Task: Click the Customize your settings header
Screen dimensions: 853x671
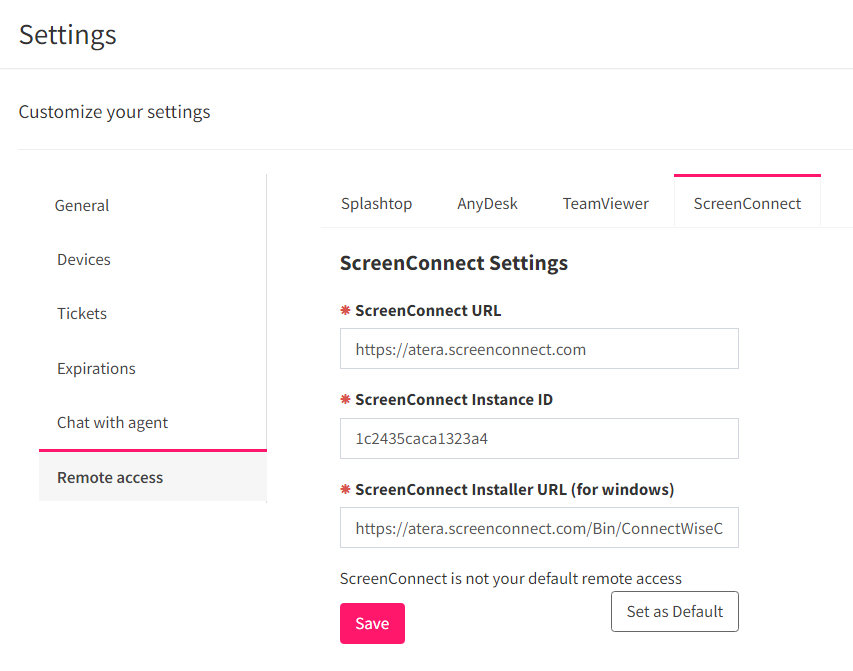Action: coord(114,111)
